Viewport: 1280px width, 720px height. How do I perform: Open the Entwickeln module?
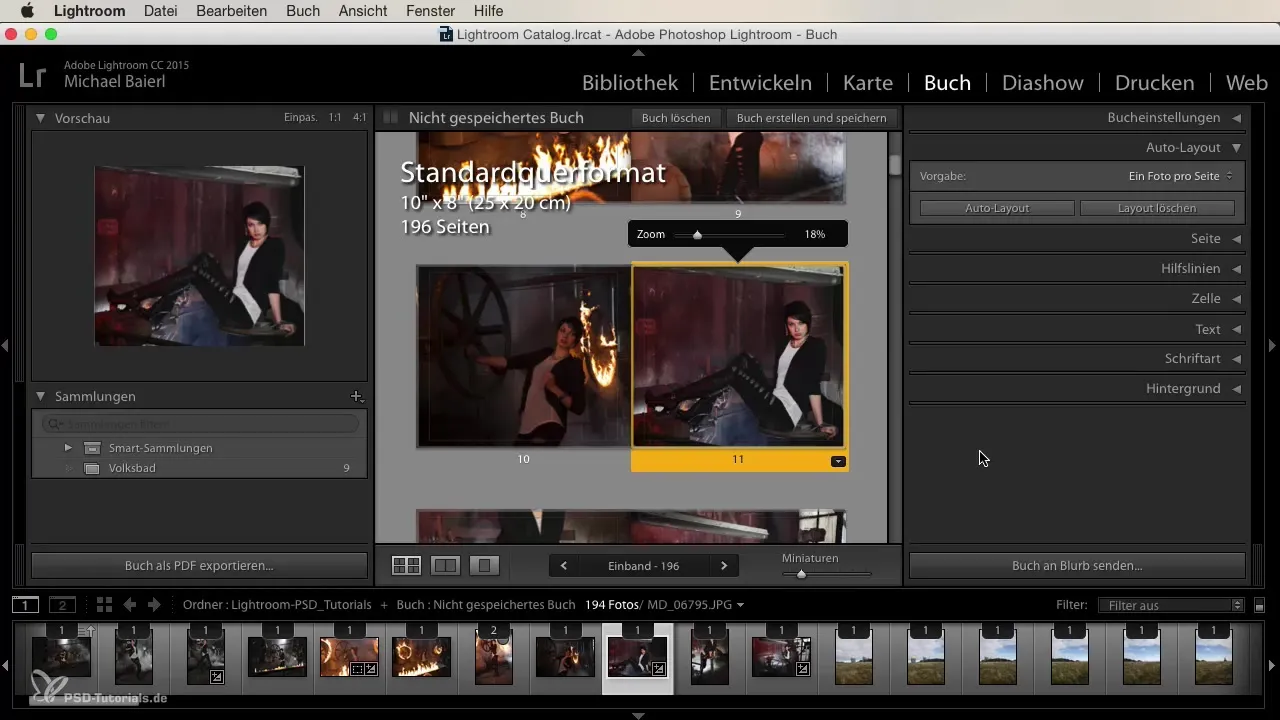click(760, 83)
